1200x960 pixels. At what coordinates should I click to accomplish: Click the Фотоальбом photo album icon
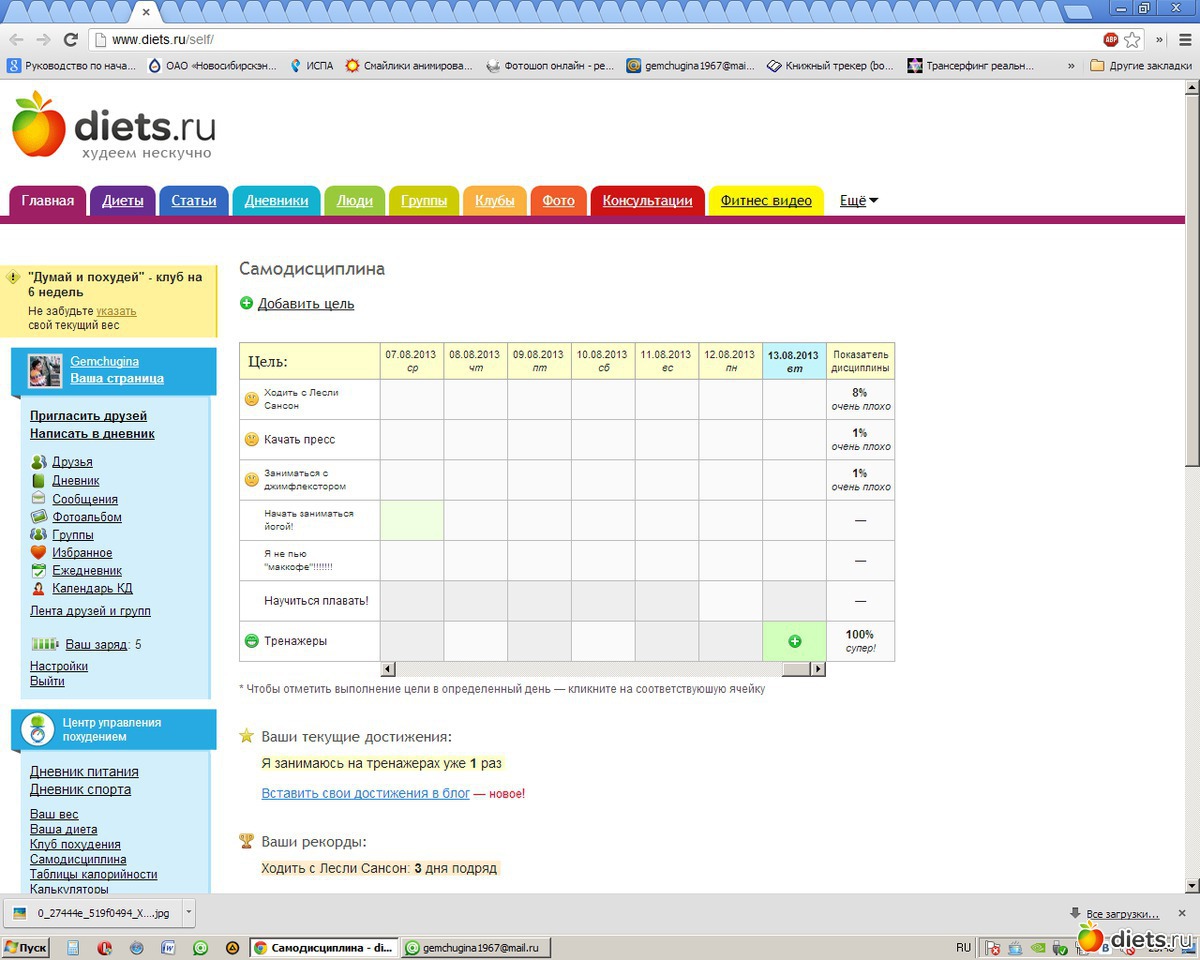[x=39, y=517]
